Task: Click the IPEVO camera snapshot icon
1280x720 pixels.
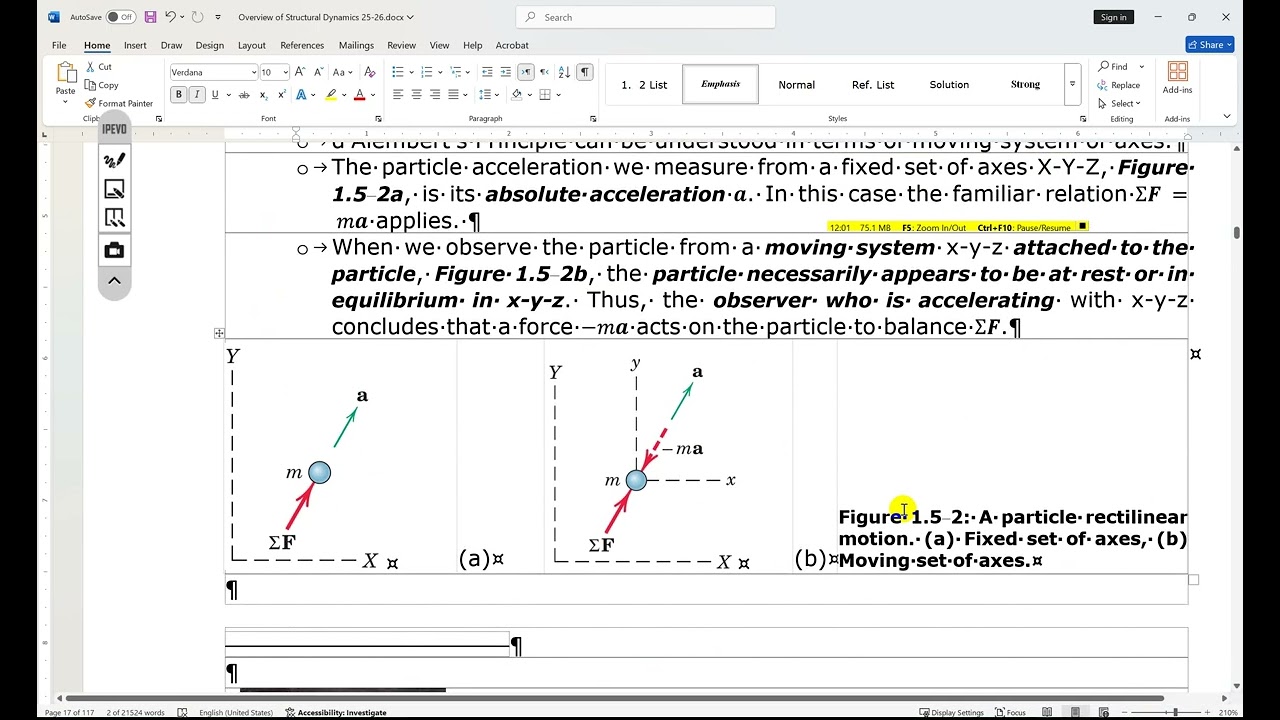Action: (x=114, y=250)
